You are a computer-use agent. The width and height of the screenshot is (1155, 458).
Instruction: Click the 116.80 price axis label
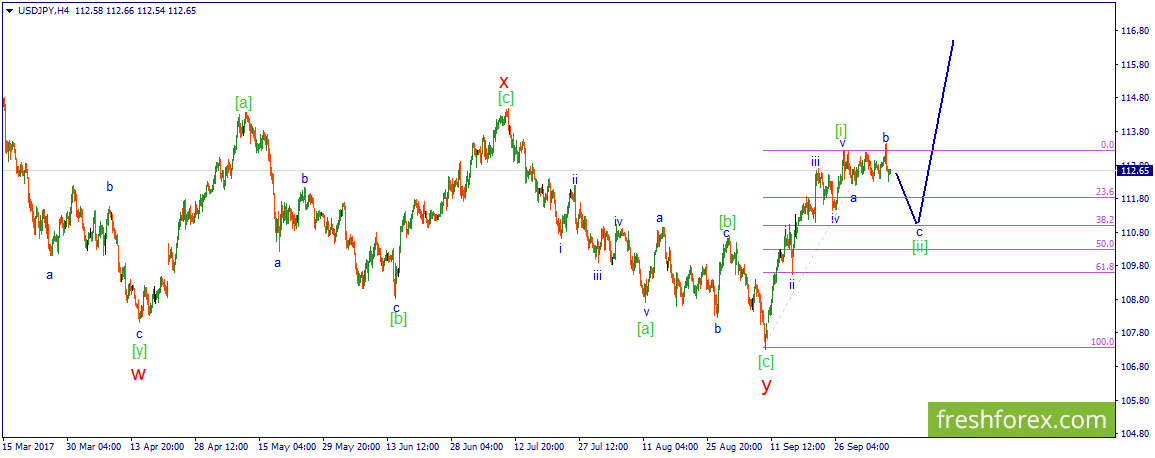coord(1134,32)
